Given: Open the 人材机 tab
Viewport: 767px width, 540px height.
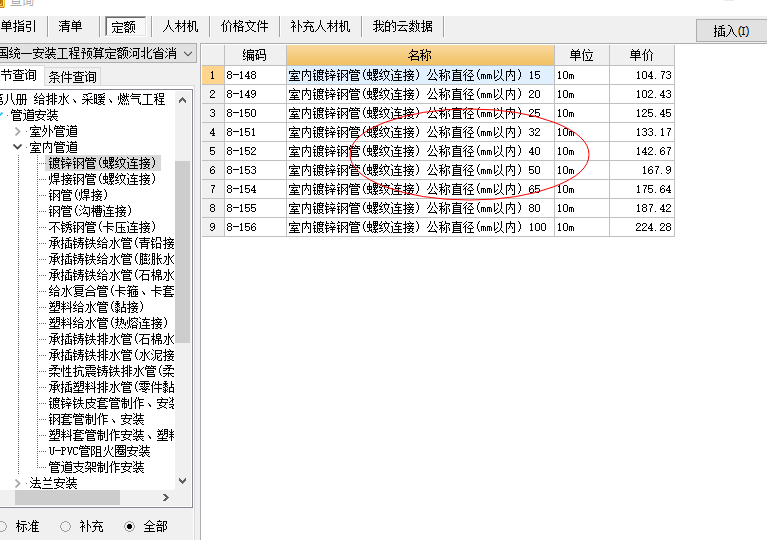Looking at the screenshot, I should point(180,26).
